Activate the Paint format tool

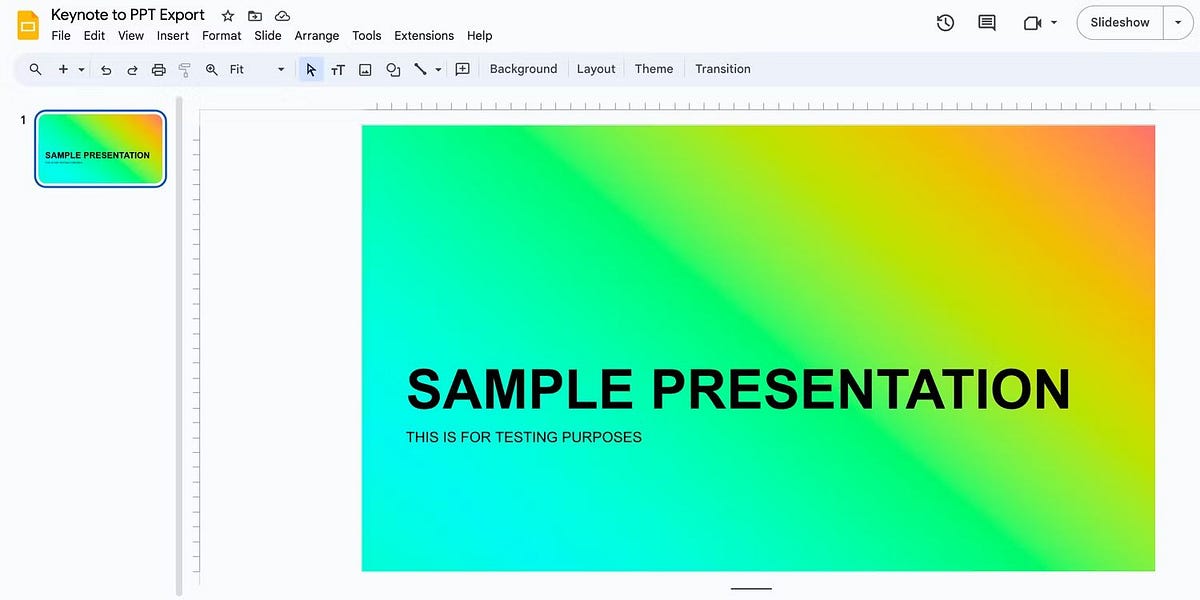click(x=184, y=69)
